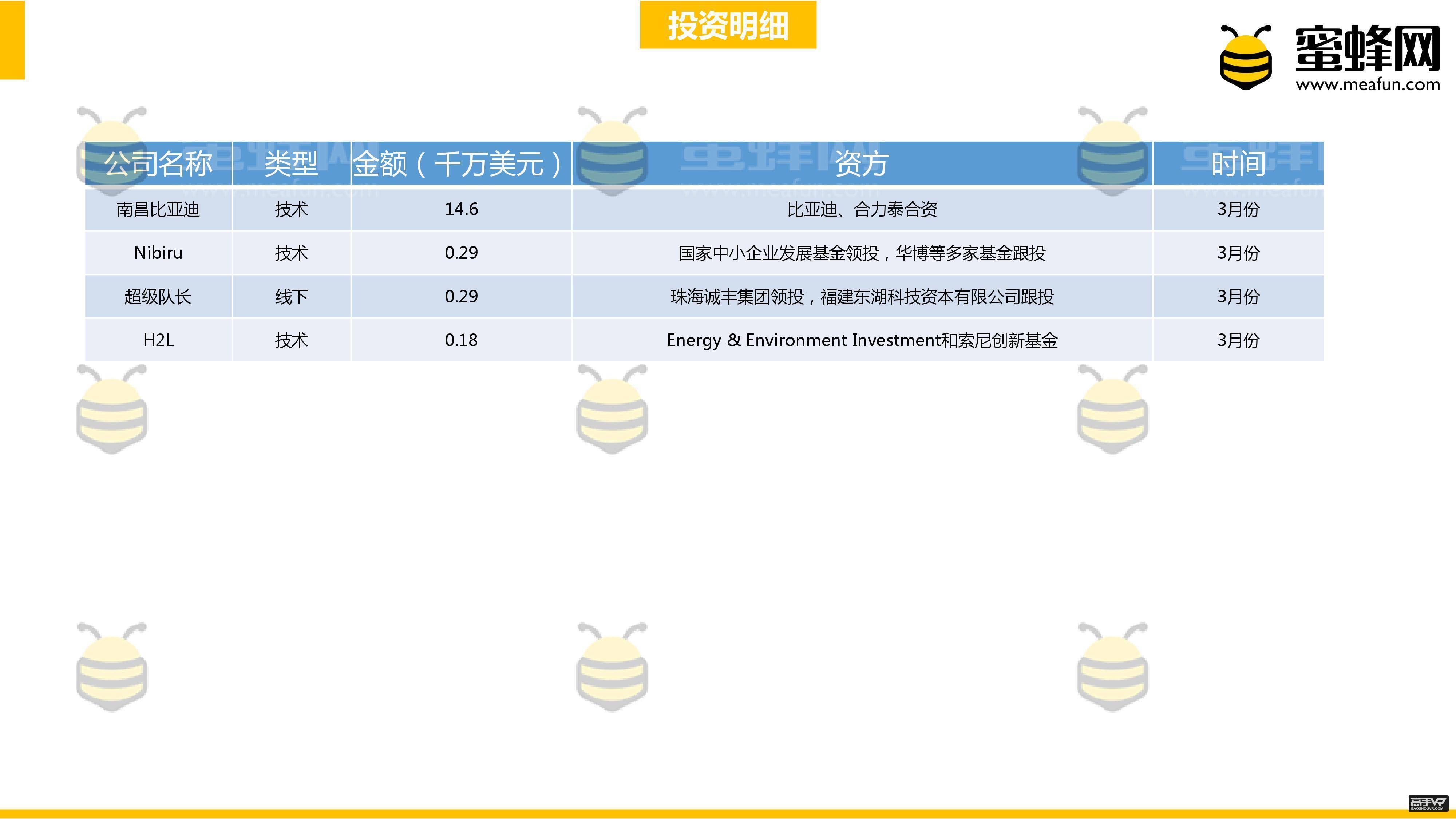Screen dimensions: 1456x819
Task: Click the 技术 type cell for H2L
Action: 292,340
